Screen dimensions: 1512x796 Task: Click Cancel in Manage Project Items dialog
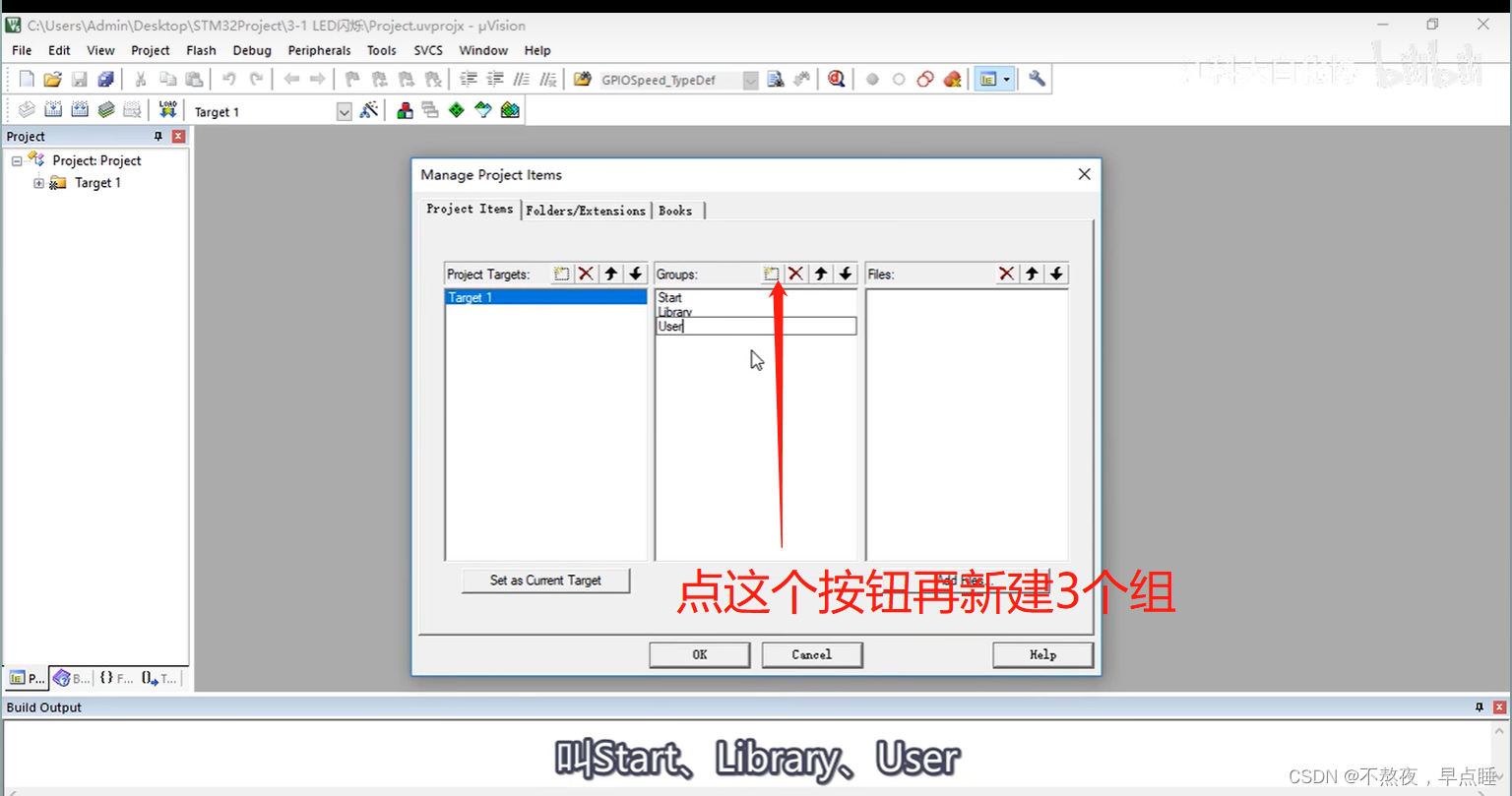(x=811, y=654)
